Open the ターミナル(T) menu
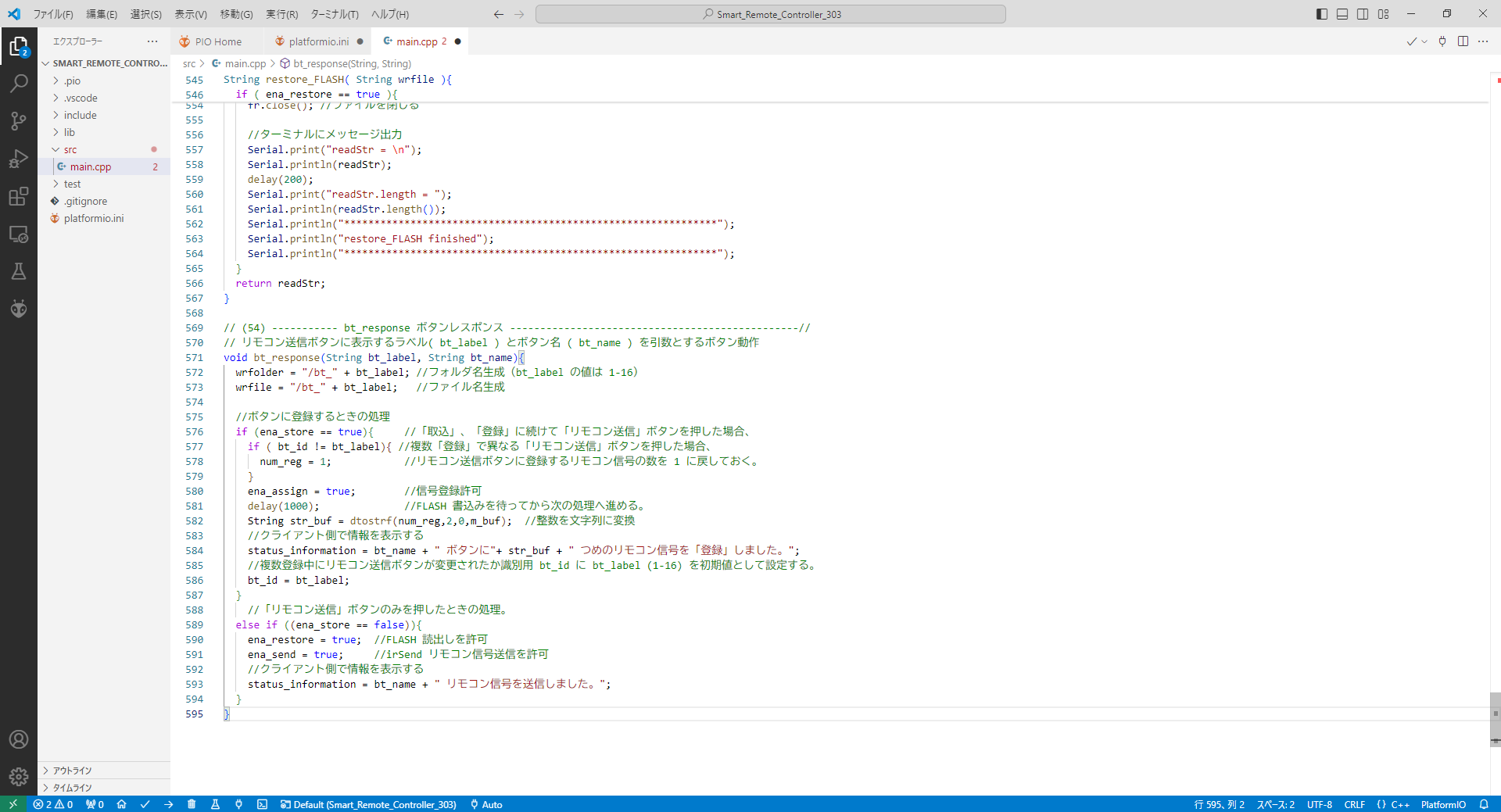Viewport: 1501px width, 812px height. tap(335, 14)
